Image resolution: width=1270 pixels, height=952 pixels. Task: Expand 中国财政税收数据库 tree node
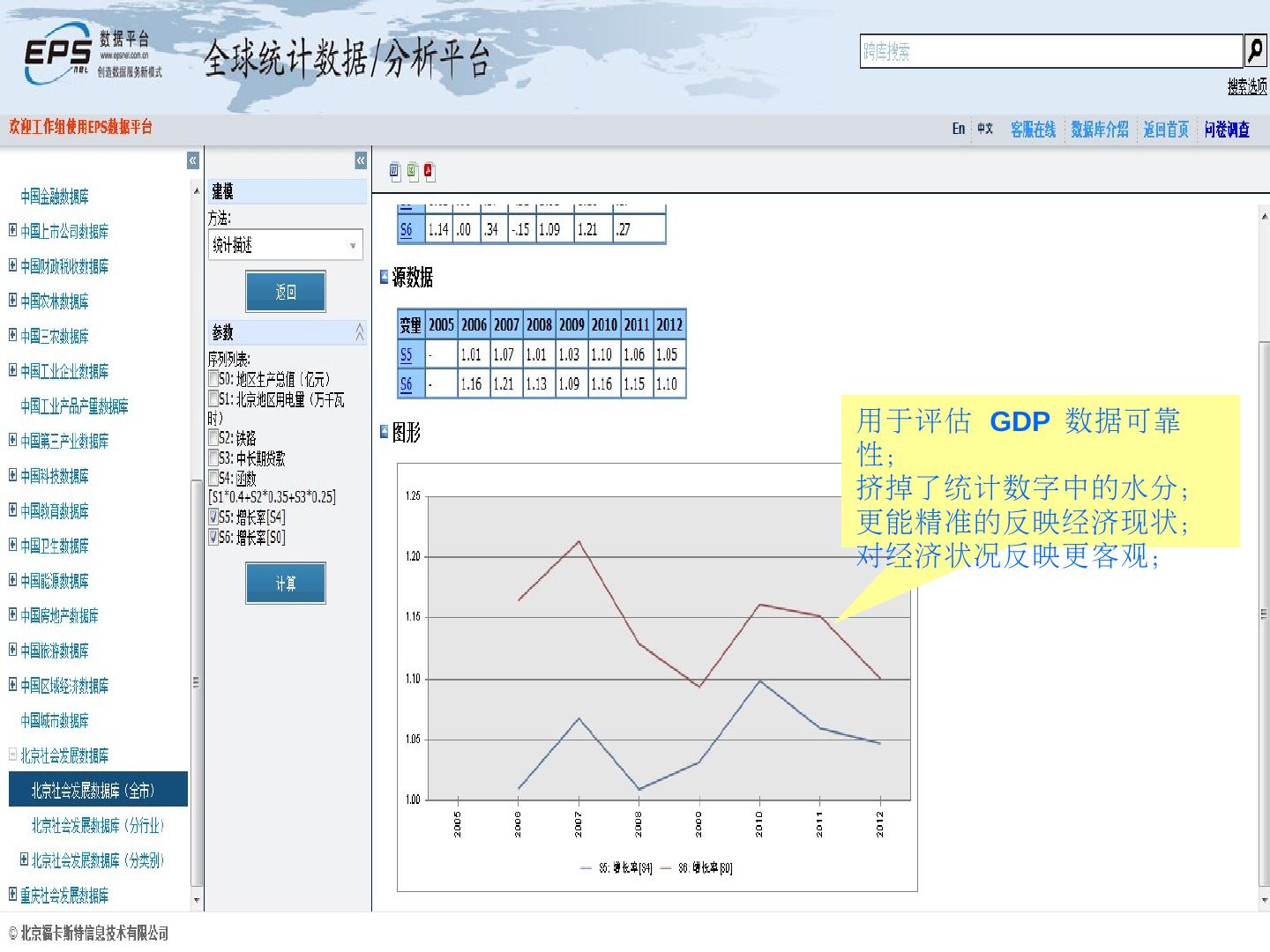point(12,265)
